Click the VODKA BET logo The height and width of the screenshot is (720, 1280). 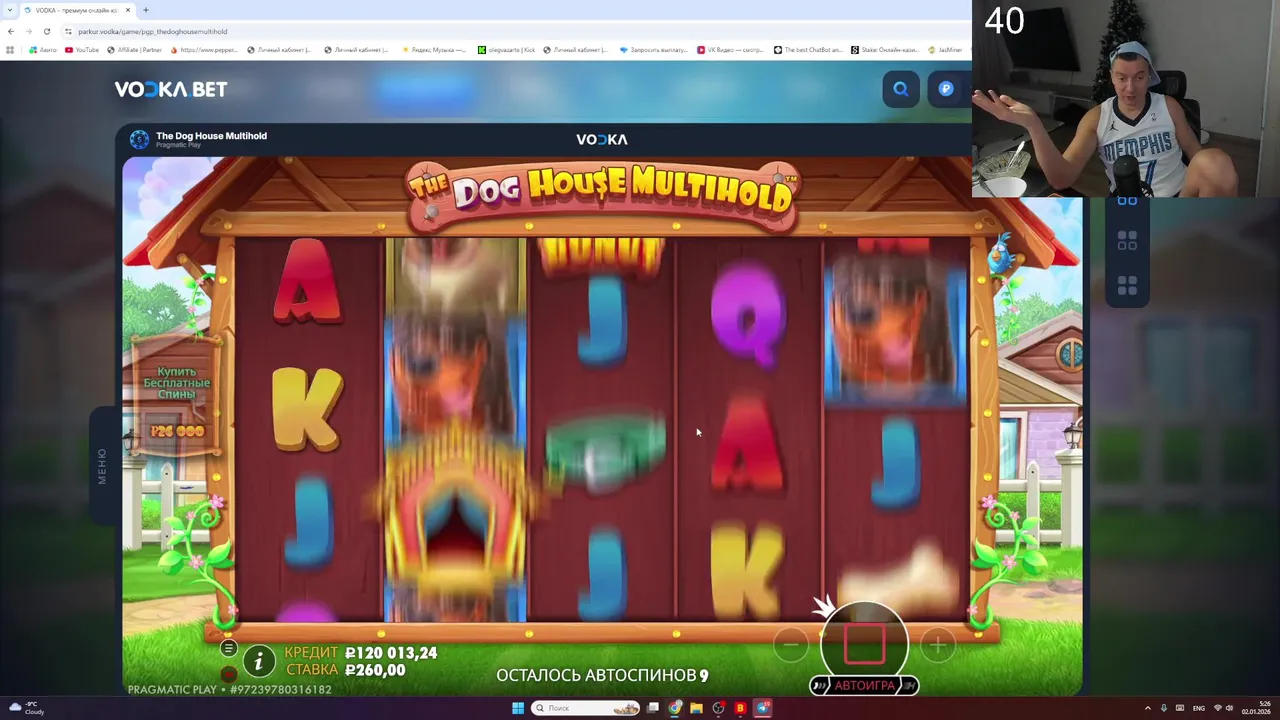click(171, 89)
